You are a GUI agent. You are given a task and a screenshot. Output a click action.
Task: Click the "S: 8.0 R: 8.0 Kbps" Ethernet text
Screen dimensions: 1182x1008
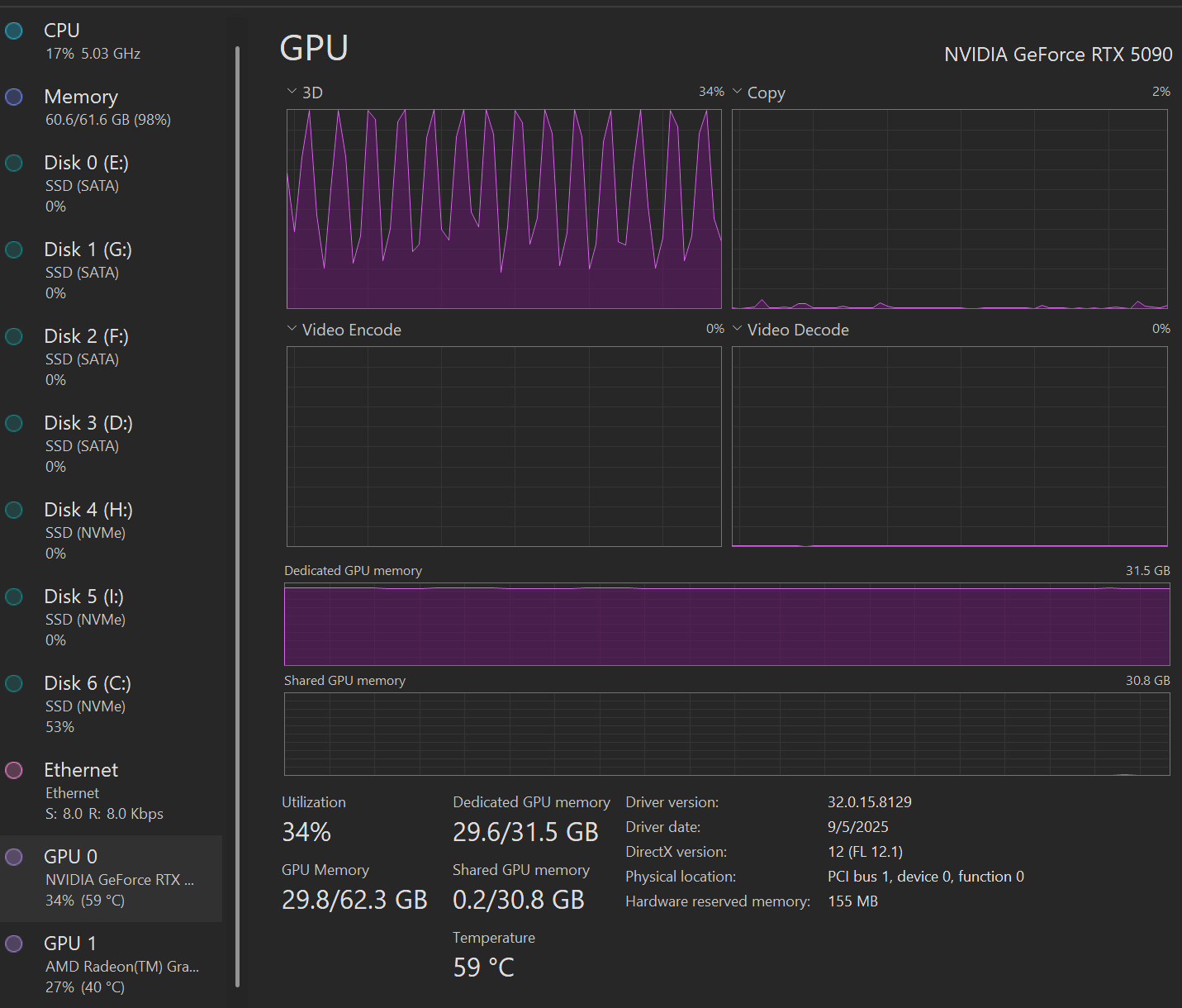point(105,814)
